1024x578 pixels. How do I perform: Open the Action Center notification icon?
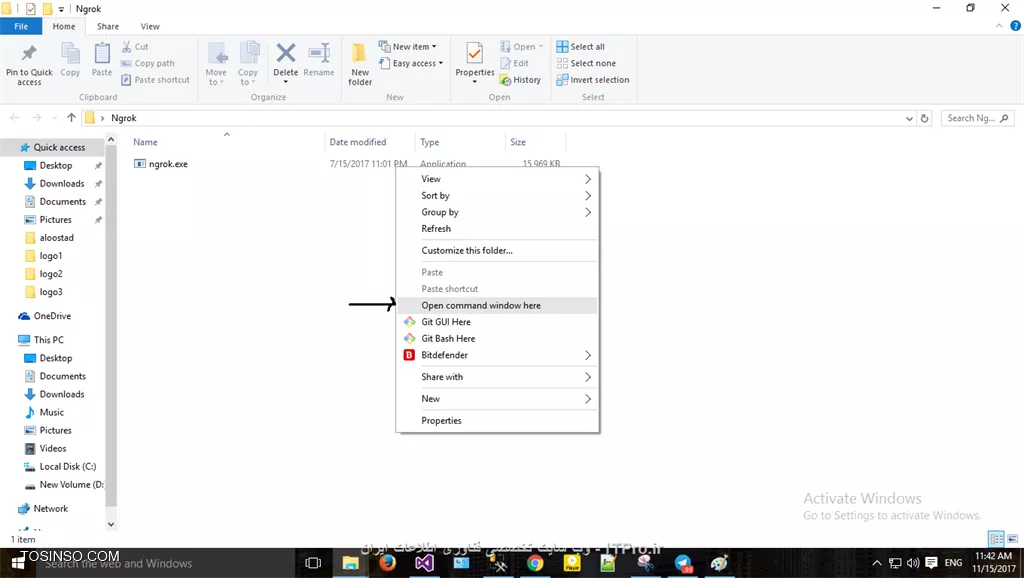tap(931, 563)
